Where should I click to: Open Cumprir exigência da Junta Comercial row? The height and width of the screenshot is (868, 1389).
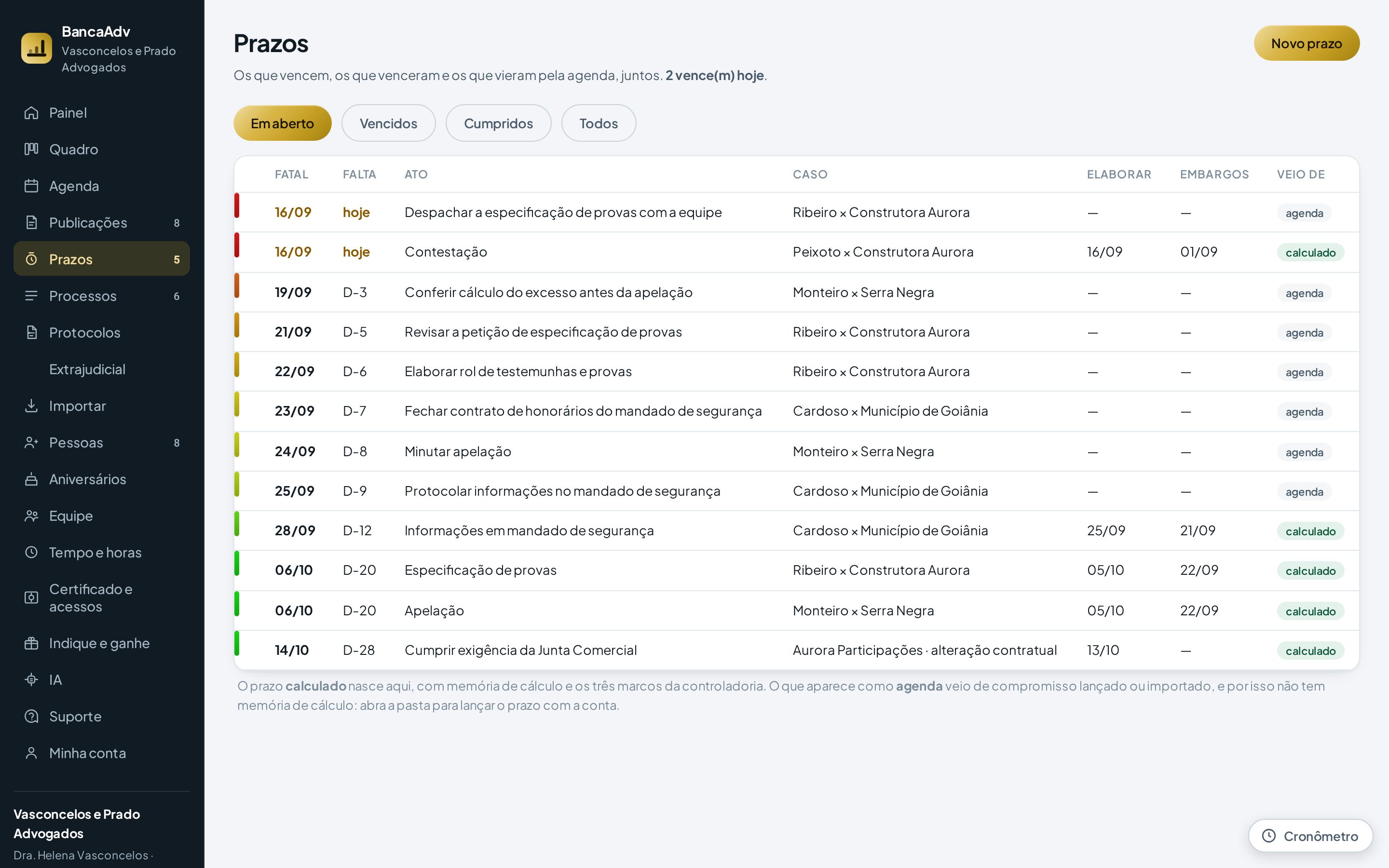797,651
